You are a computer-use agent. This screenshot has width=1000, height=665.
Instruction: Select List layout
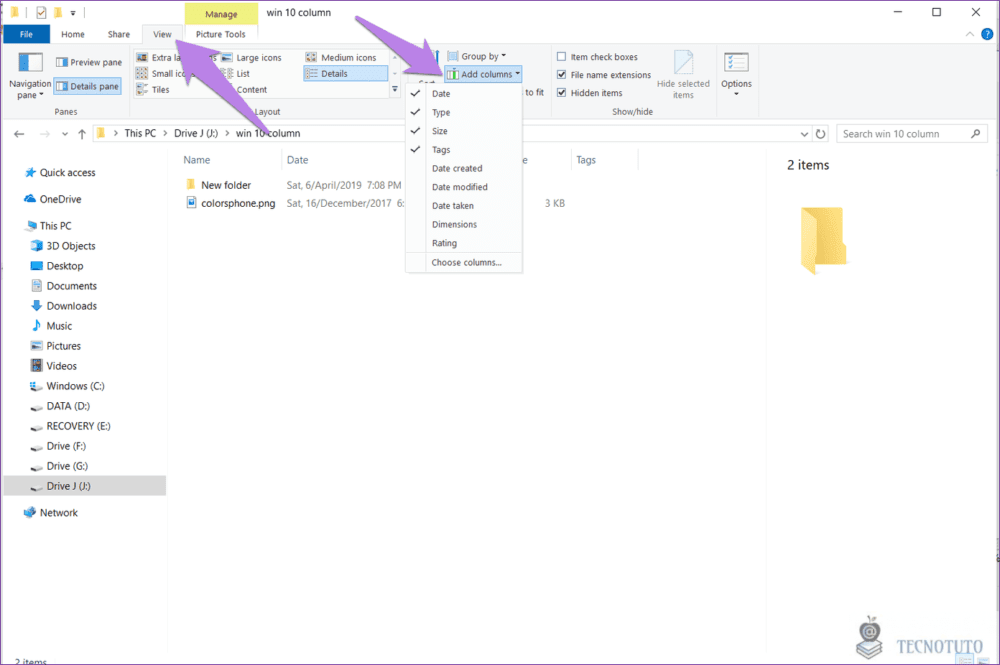coord(235,74)
